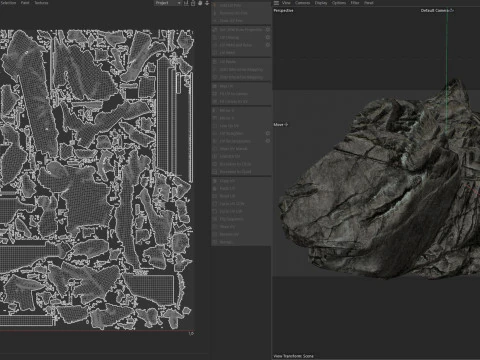Image resolution: width=480 pixels, height=360 pixels.
Task: Open the viewport Filter menu
Action: tap(355, 3)
